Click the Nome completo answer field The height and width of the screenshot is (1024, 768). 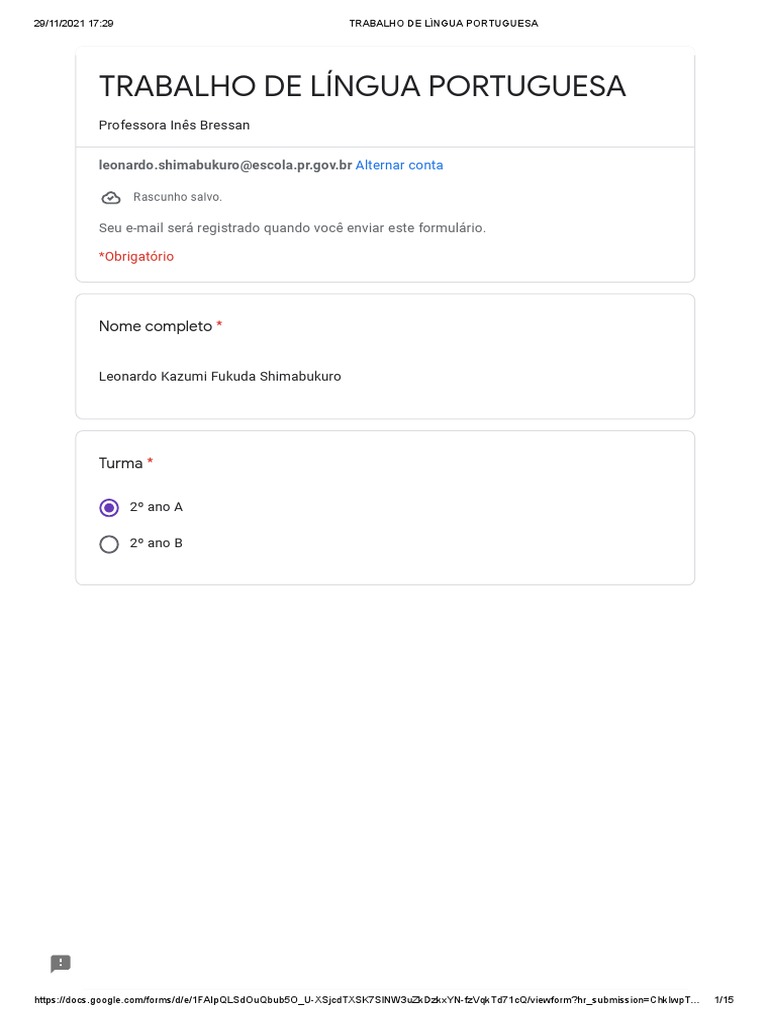(x=220, y=377)
